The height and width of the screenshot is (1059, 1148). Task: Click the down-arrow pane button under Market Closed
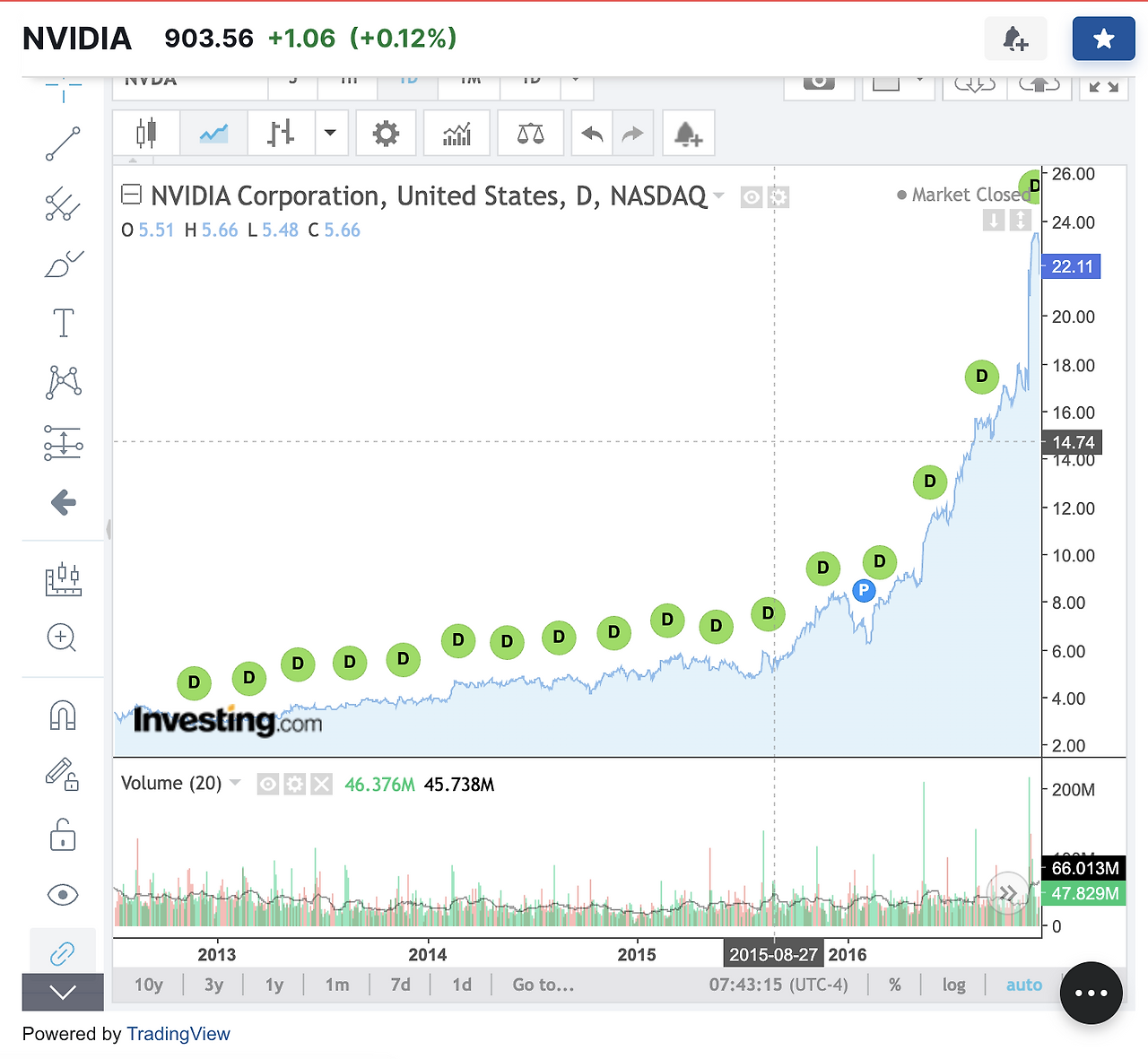coord(994,221)
